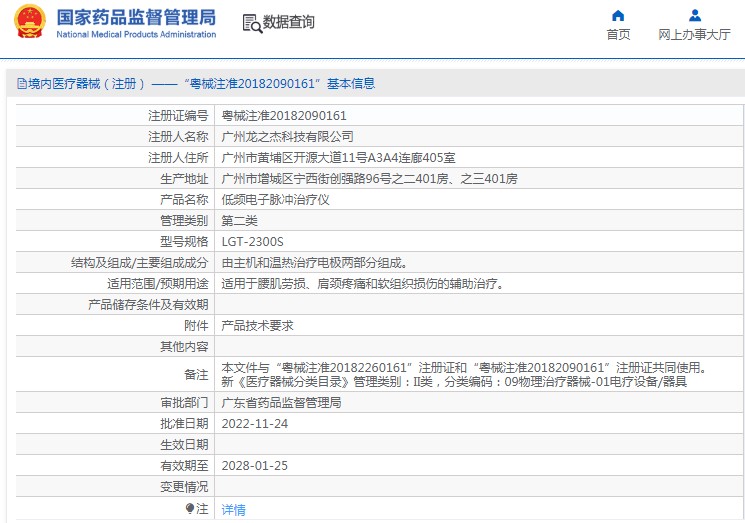Open the 数据查询 search icon
Image resolution: width=745 pixels, height=523 pixels.
point(252,24)
